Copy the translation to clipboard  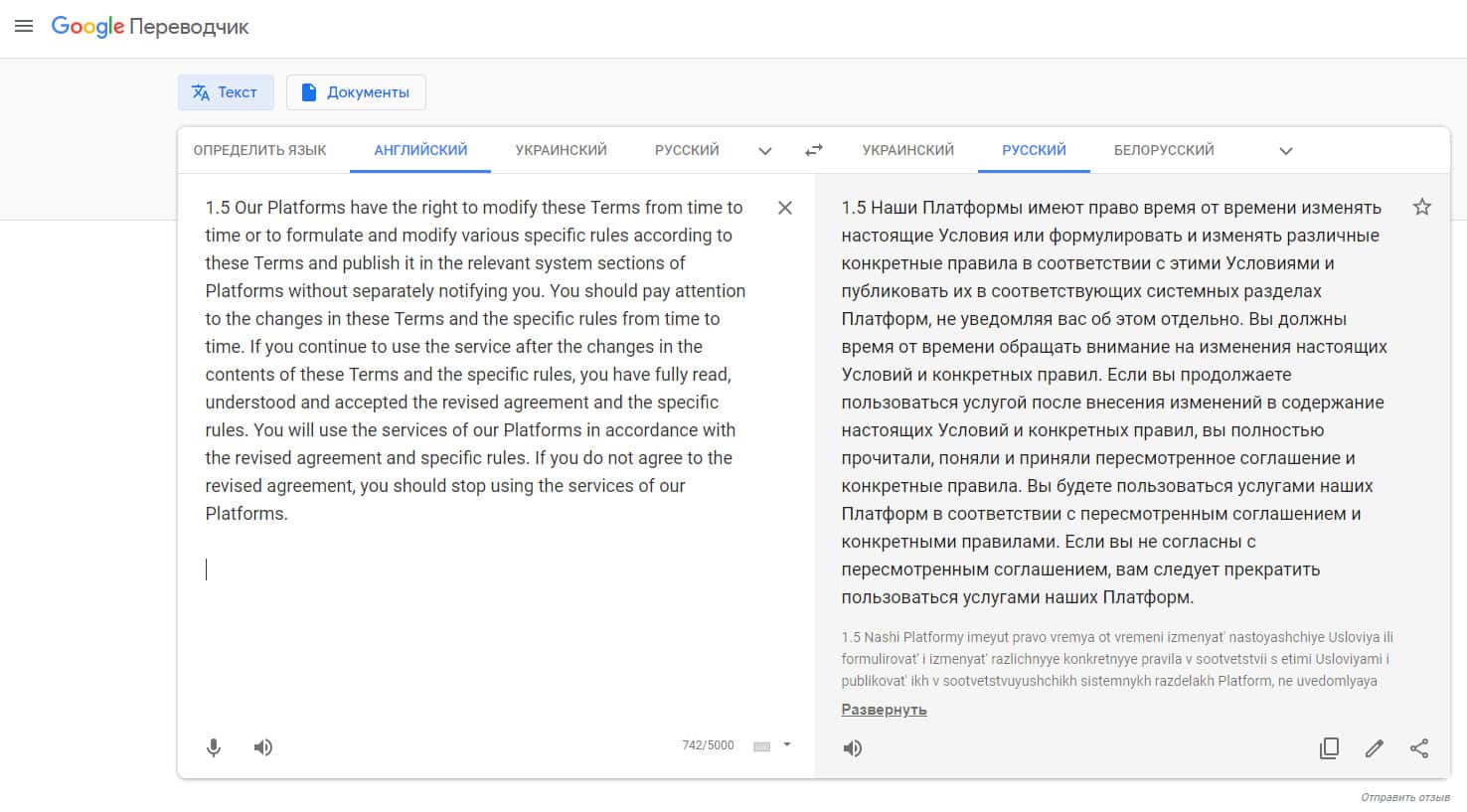pyautogui.click(x=1329, y=748)
